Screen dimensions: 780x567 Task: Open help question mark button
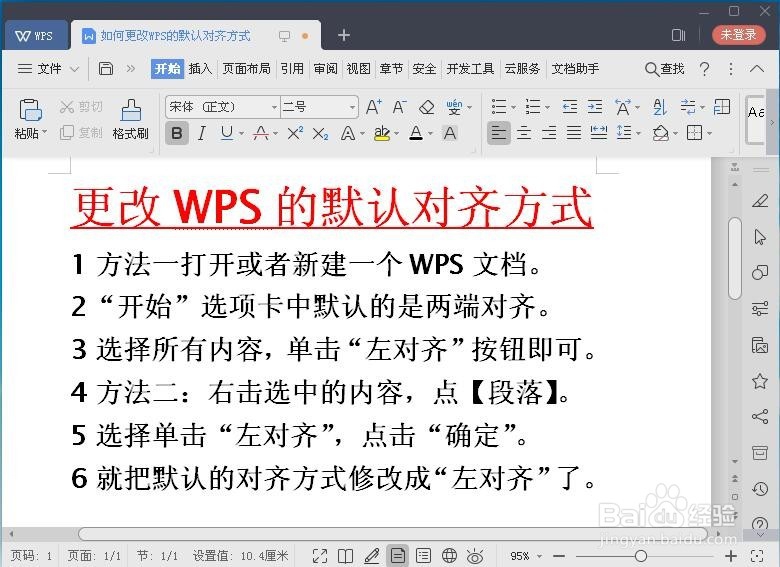[704, 68]
